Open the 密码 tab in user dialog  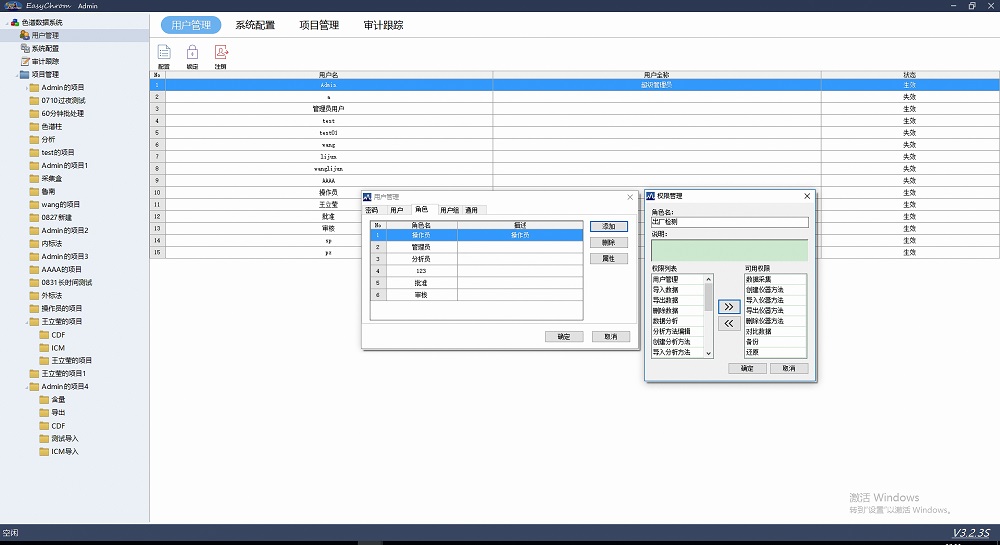[x=372, y=210]
